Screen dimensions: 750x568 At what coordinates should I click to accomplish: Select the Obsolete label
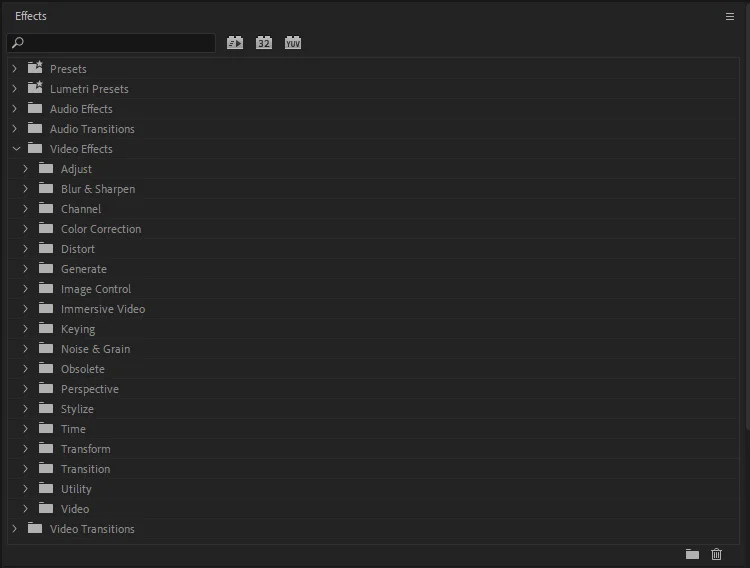[83, 369]
